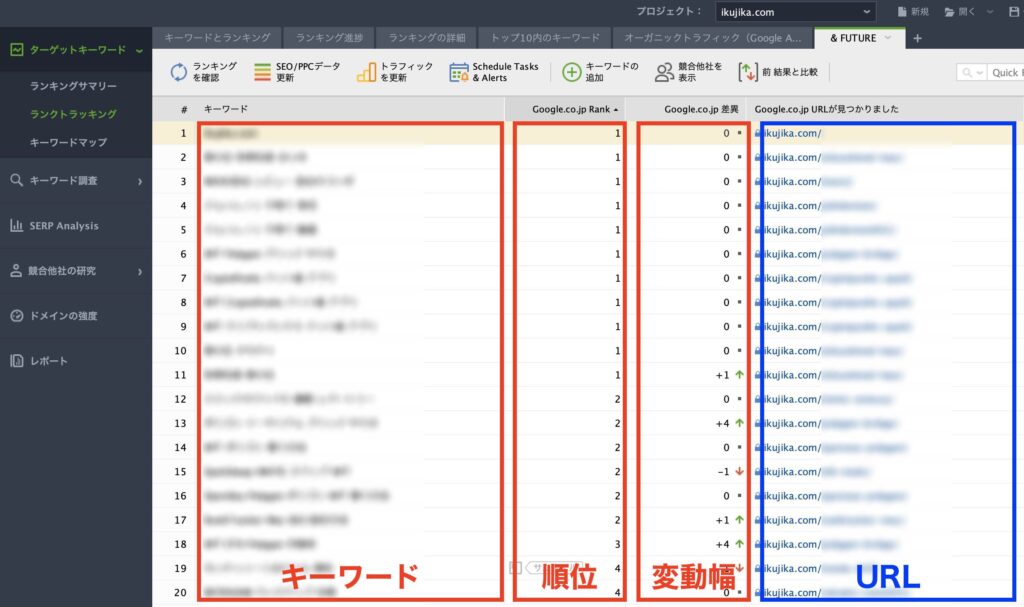Sort by Google.co.jp URLが見つかりました header
Image resolution: width=1024 pixels, height=607 pixels.
(x=885, y=109)
